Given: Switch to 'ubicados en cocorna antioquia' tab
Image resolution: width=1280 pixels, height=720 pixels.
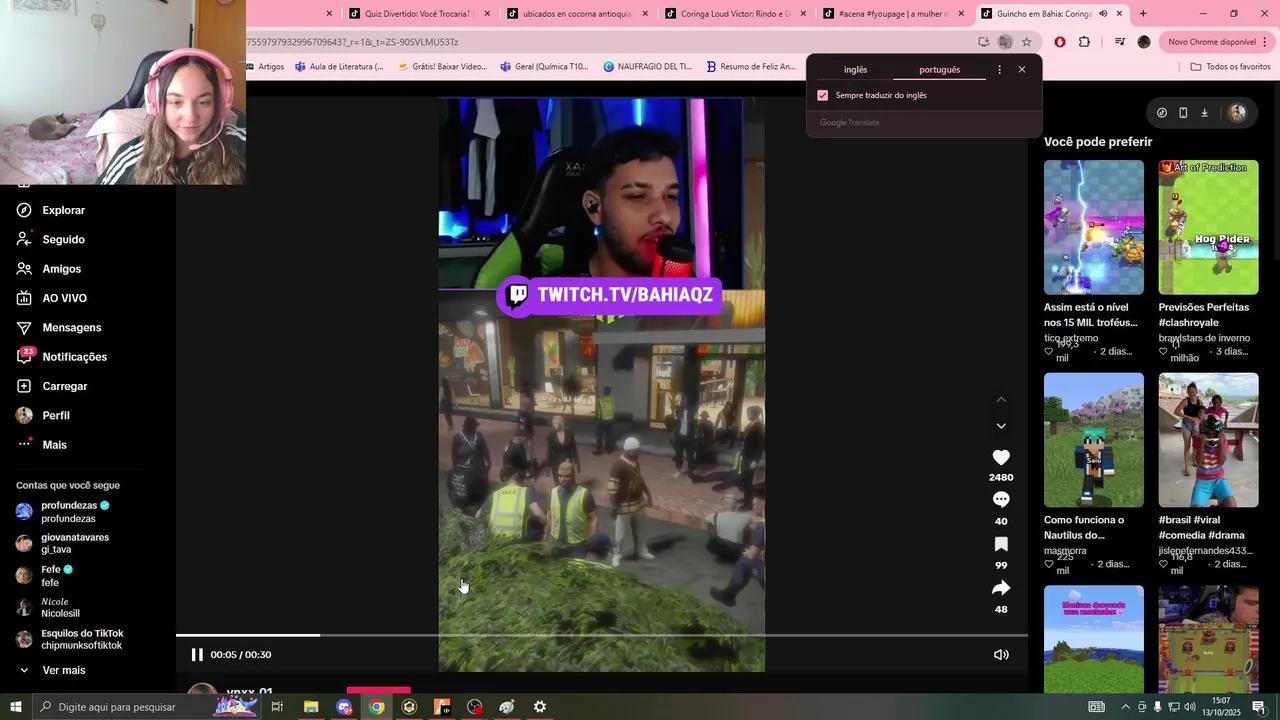Looking at the screenshot, I should coord(578,14).
